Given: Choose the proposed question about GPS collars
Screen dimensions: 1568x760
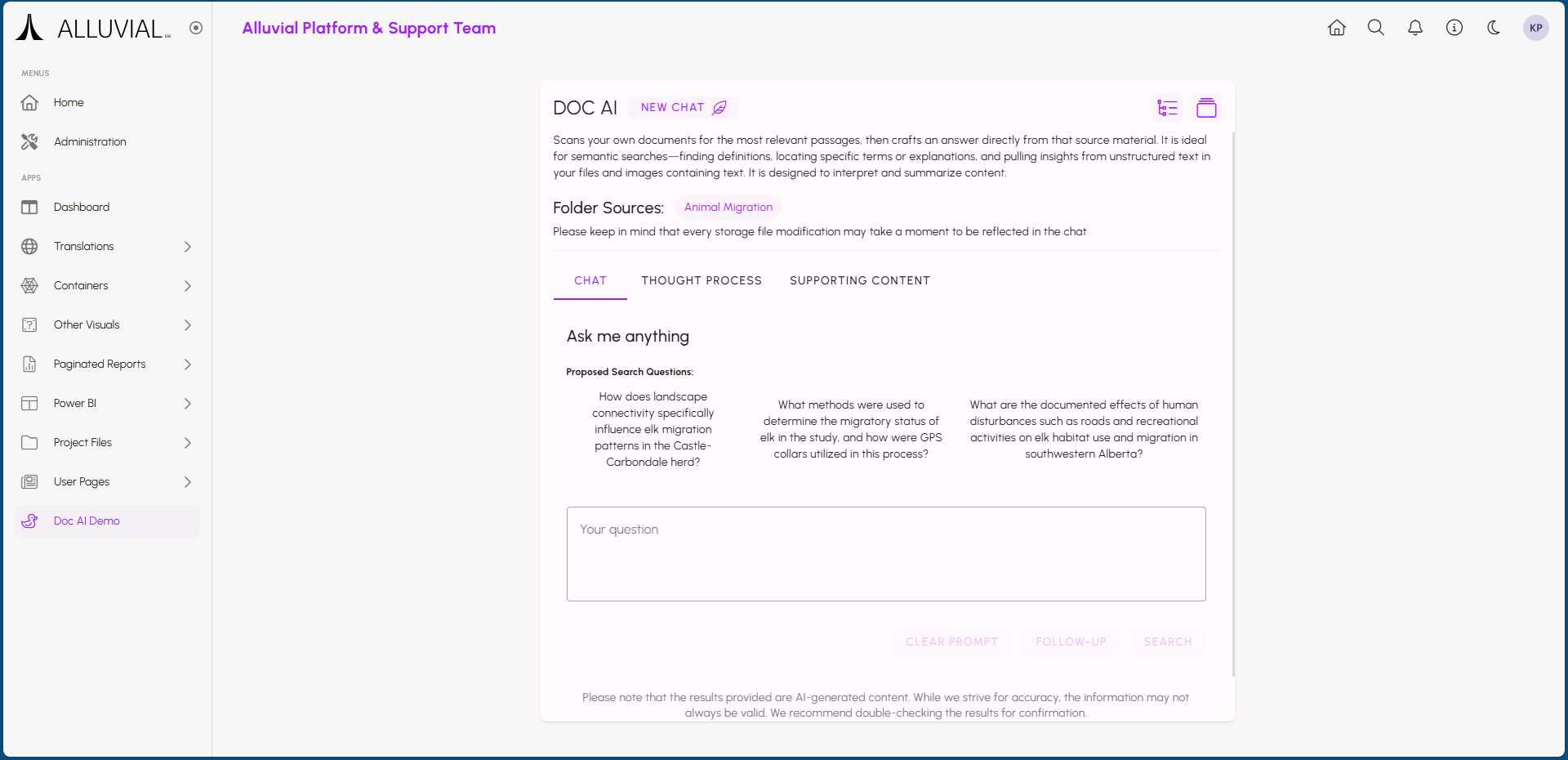Looking at the screenshot, I should tap(851, 429).
